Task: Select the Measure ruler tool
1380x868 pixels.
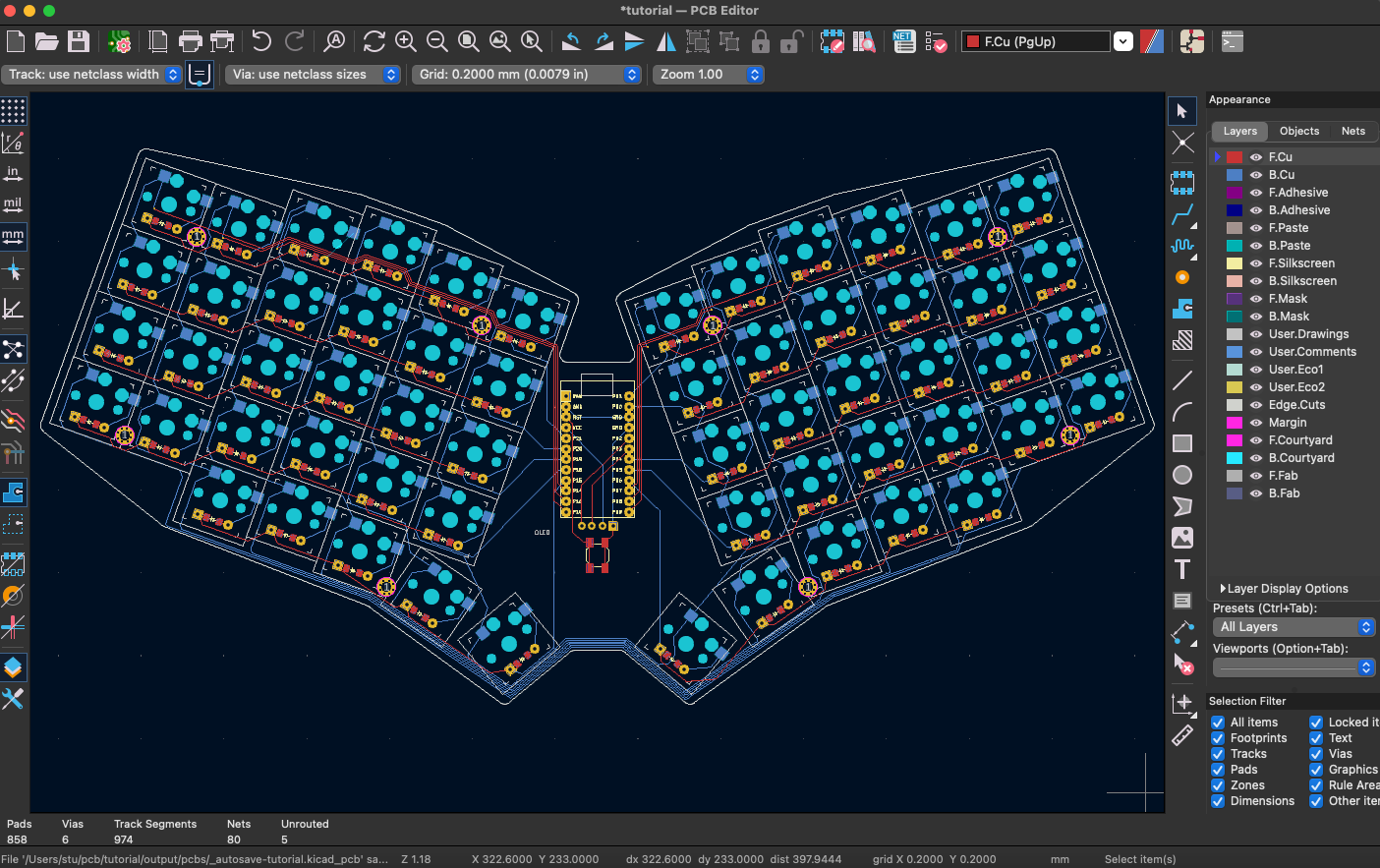Action: pos(1182,734)
